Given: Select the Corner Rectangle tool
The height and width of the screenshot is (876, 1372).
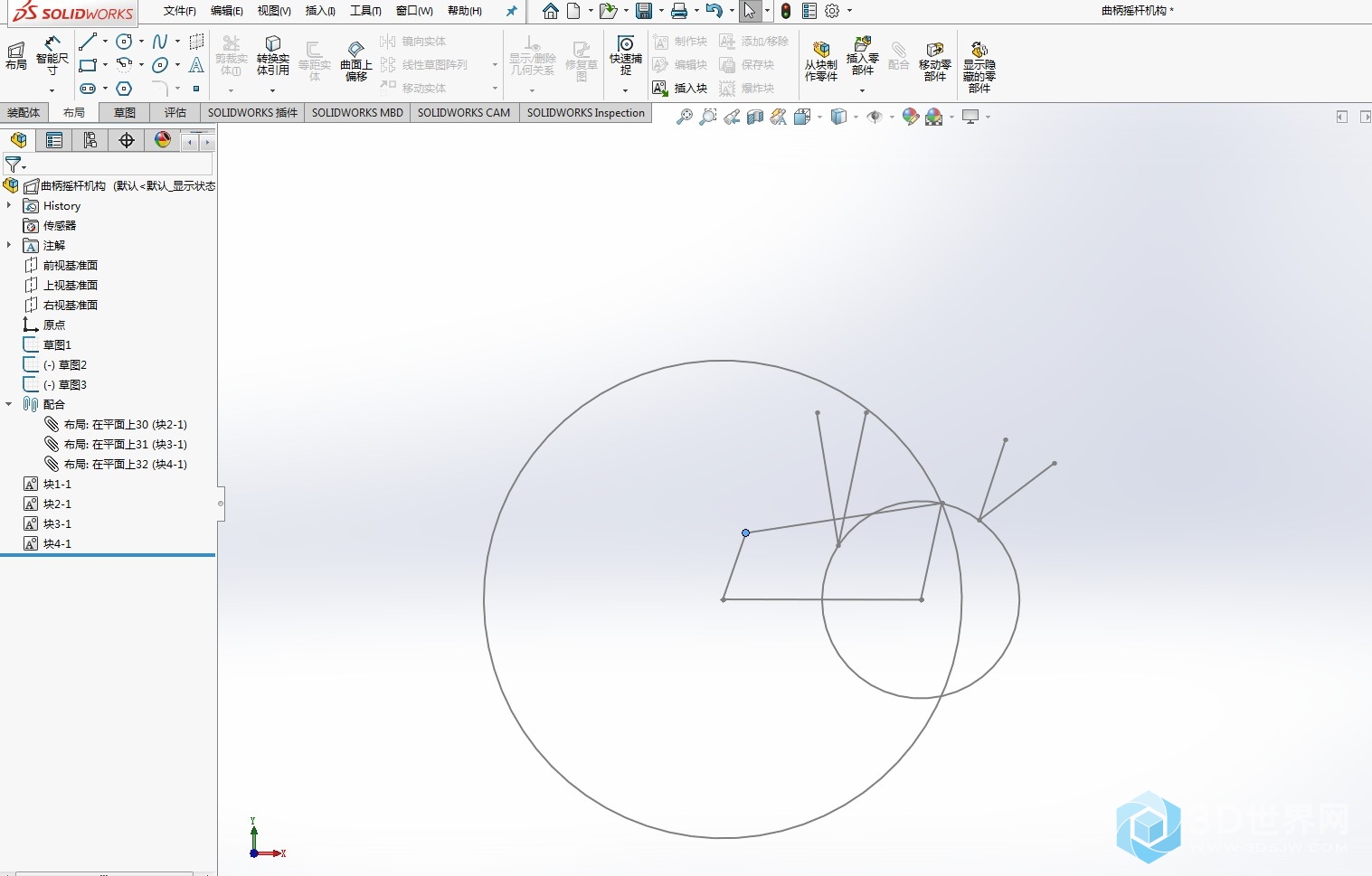Looking at the screenshot, I should (88, 65).
